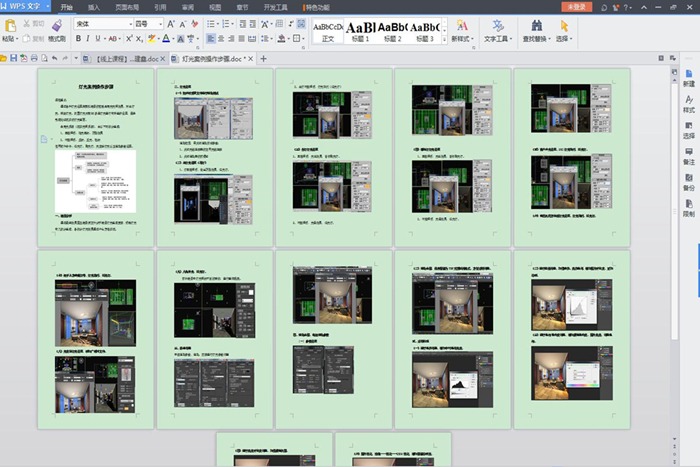
Task: Toggle Strikethrough AB formatting
Action: coord(112,39)
